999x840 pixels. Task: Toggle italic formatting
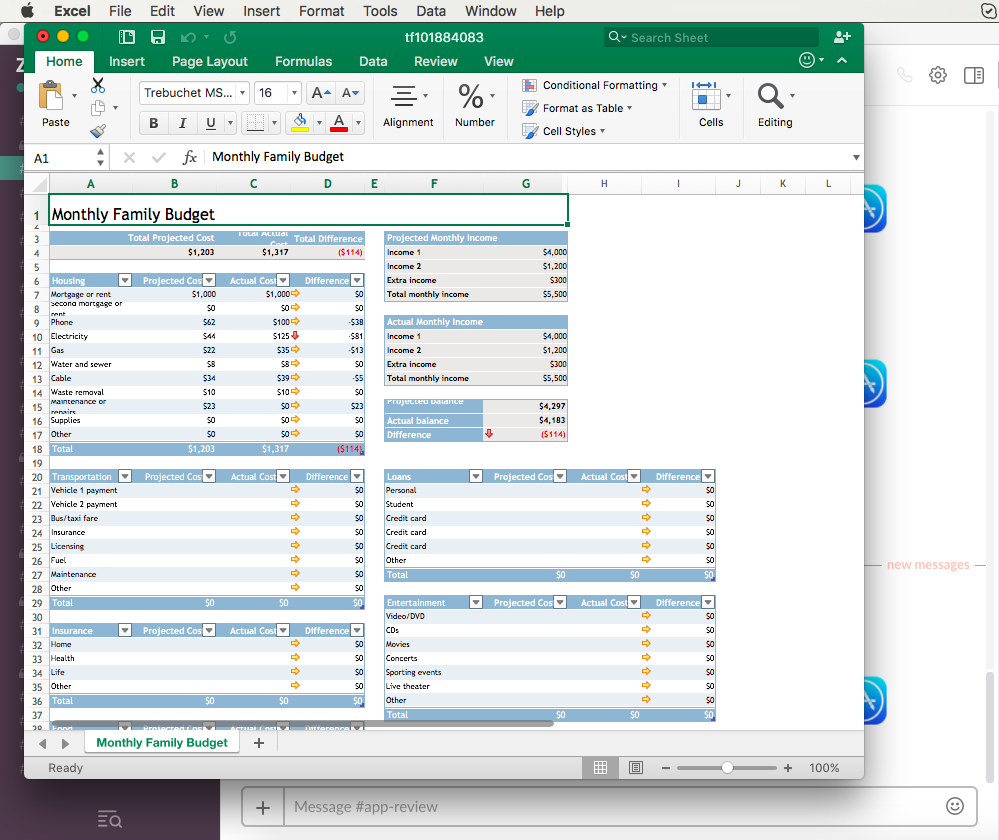182,123
